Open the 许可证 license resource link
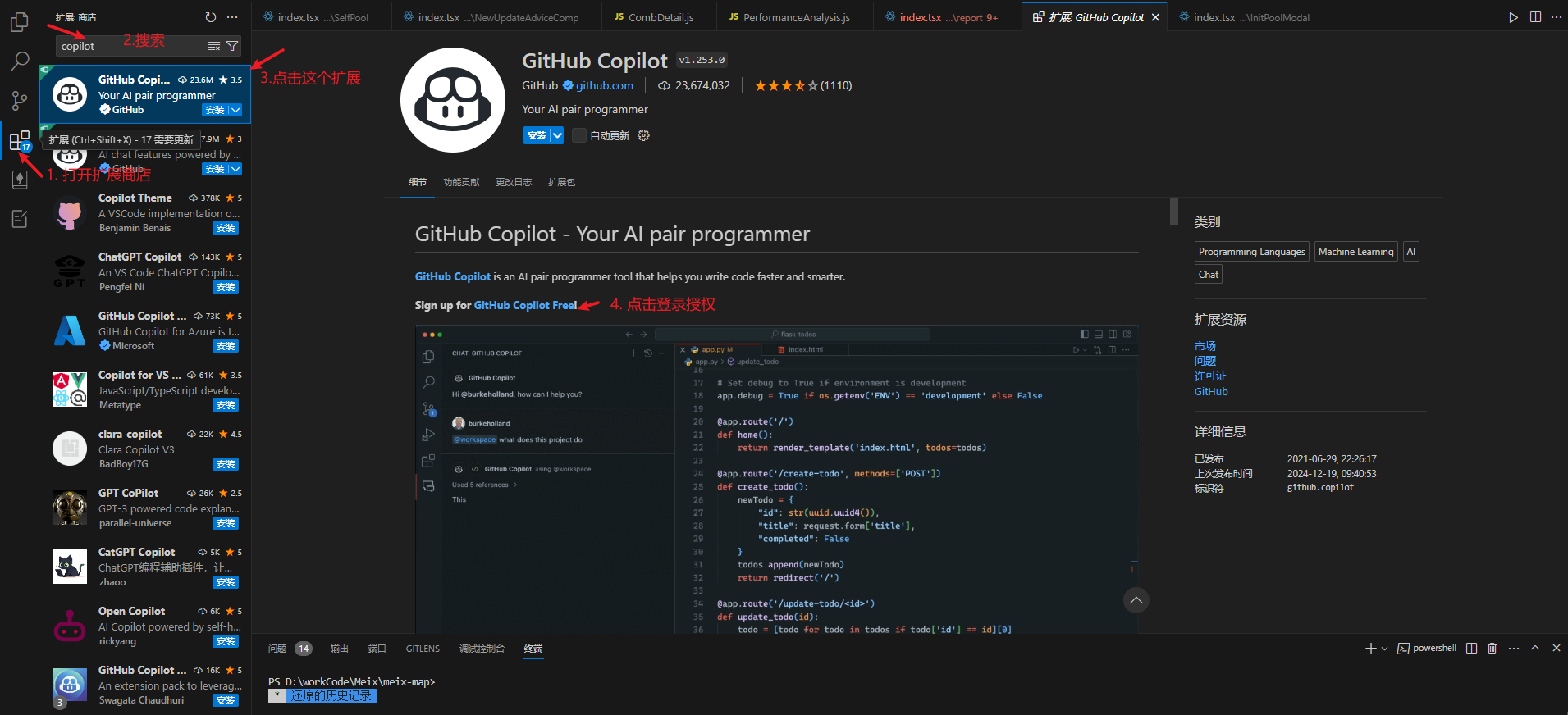 pos(1210,376)
